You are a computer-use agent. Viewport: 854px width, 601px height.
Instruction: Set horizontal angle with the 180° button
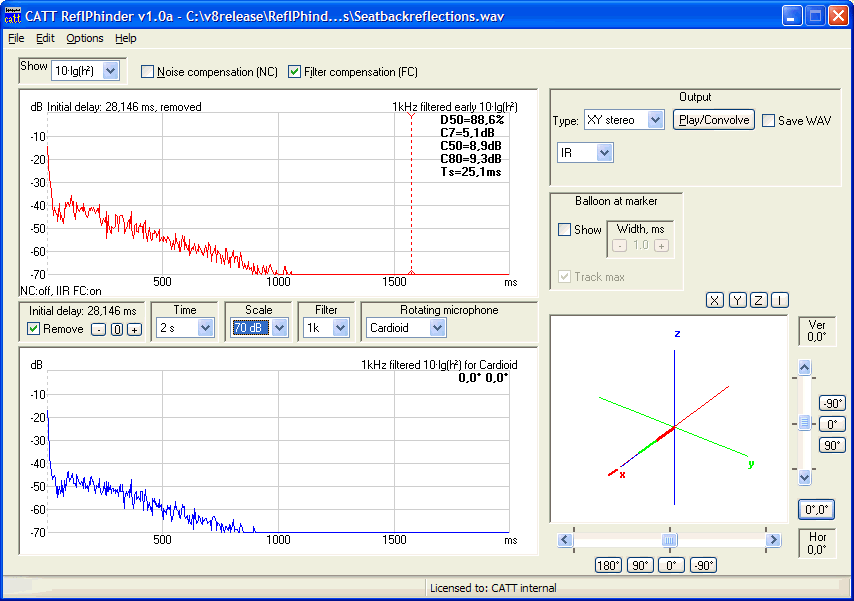610,565
